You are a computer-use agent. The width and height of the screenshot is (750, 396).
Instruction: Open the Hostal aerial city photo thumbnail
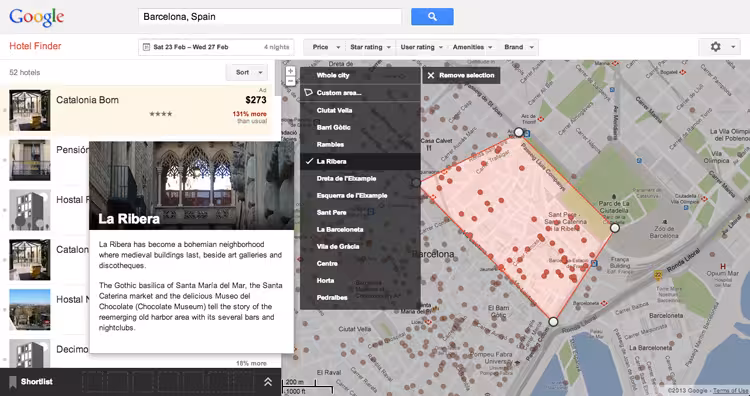(x=30, y=309)
